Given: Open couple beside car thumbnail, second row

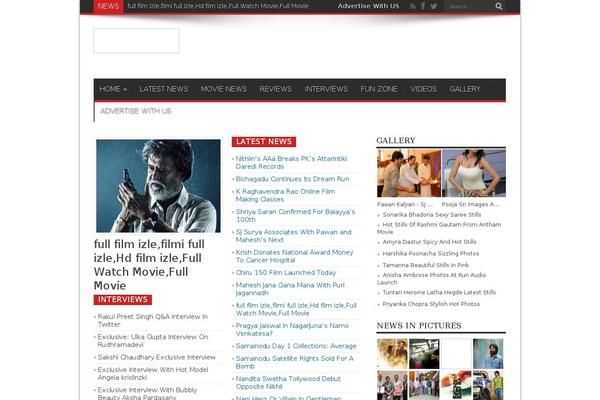Looking at the screenshot, I should (x=488, y=385).
